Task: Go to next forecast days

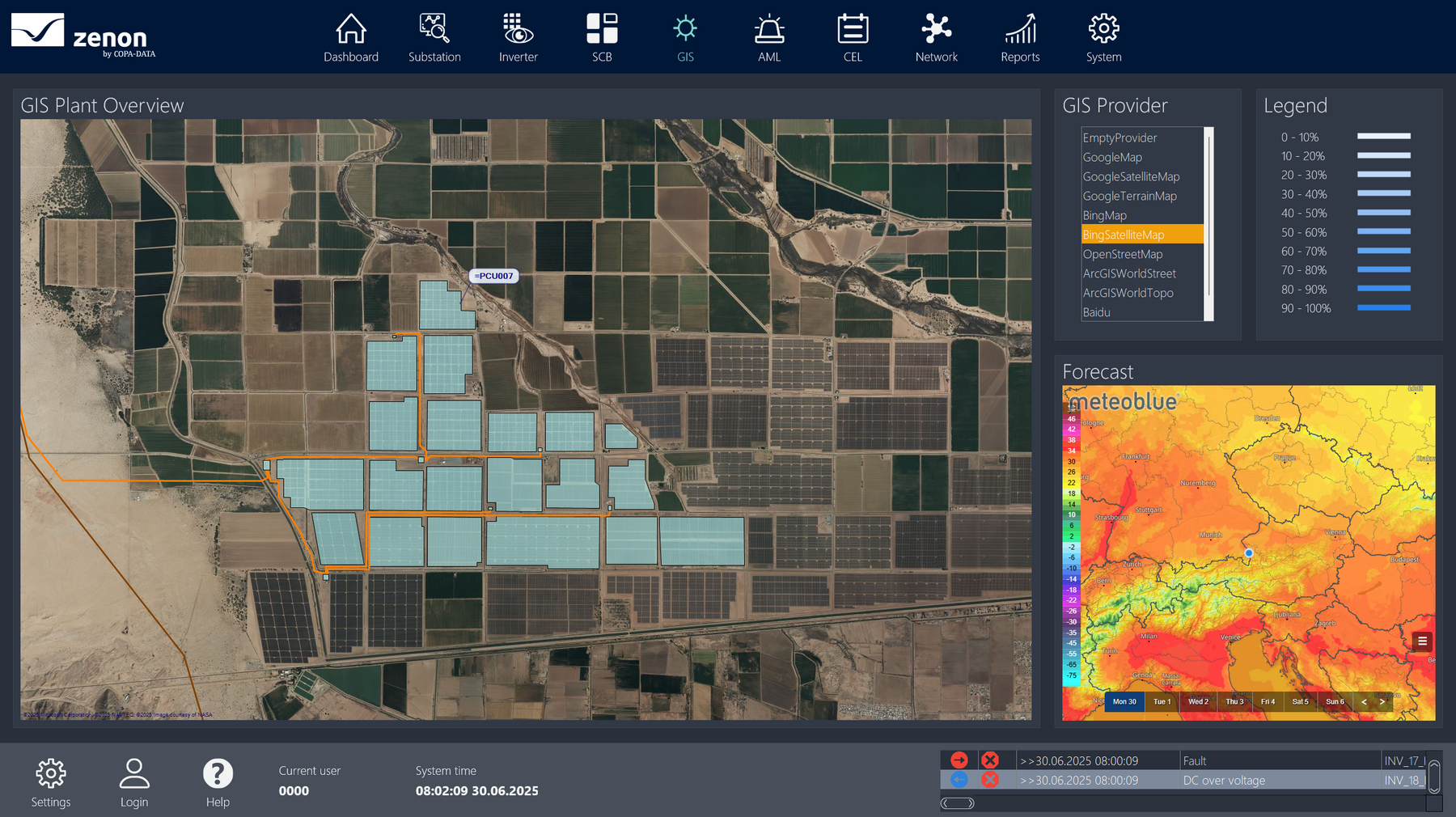Action: click(1382, 701)
